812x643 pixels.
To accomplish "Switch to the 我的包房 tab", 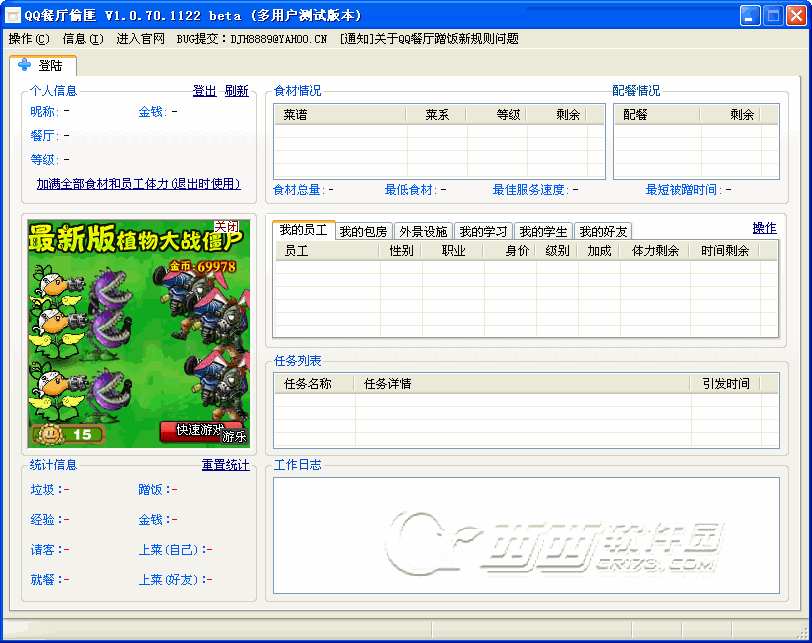I will point(363,231).
